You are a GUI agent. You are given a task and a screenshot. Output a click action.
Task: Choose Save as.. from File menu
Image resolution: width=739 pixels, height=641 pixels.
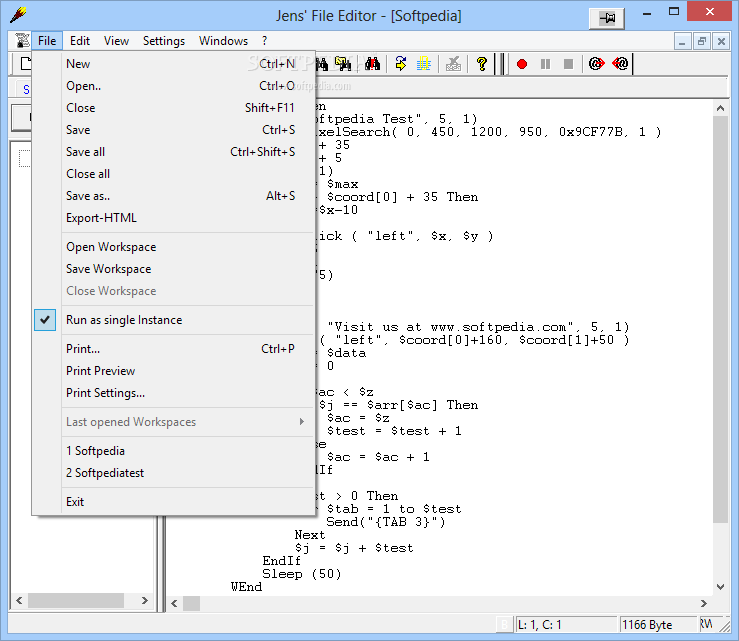(173, 196)
